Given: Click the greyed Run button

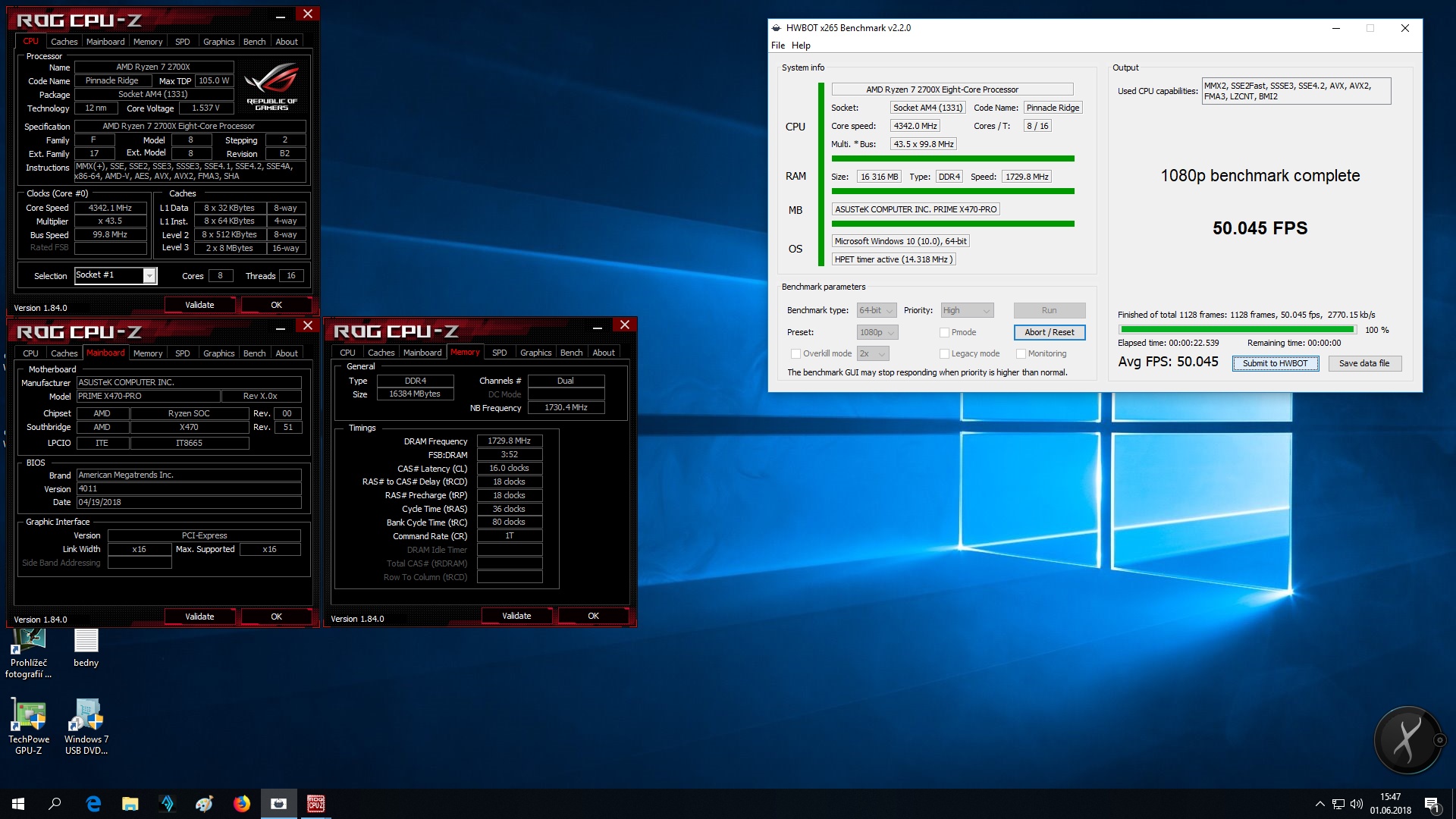Looking at the screenshot, I should [1050, 310].
